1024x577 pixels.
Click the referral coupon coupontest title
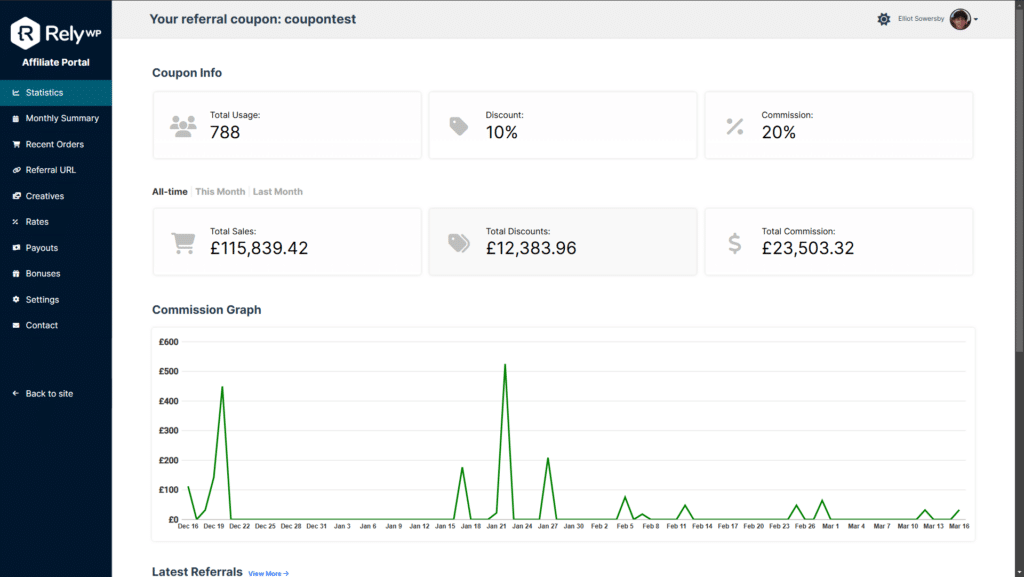click(x=253, y=19)
